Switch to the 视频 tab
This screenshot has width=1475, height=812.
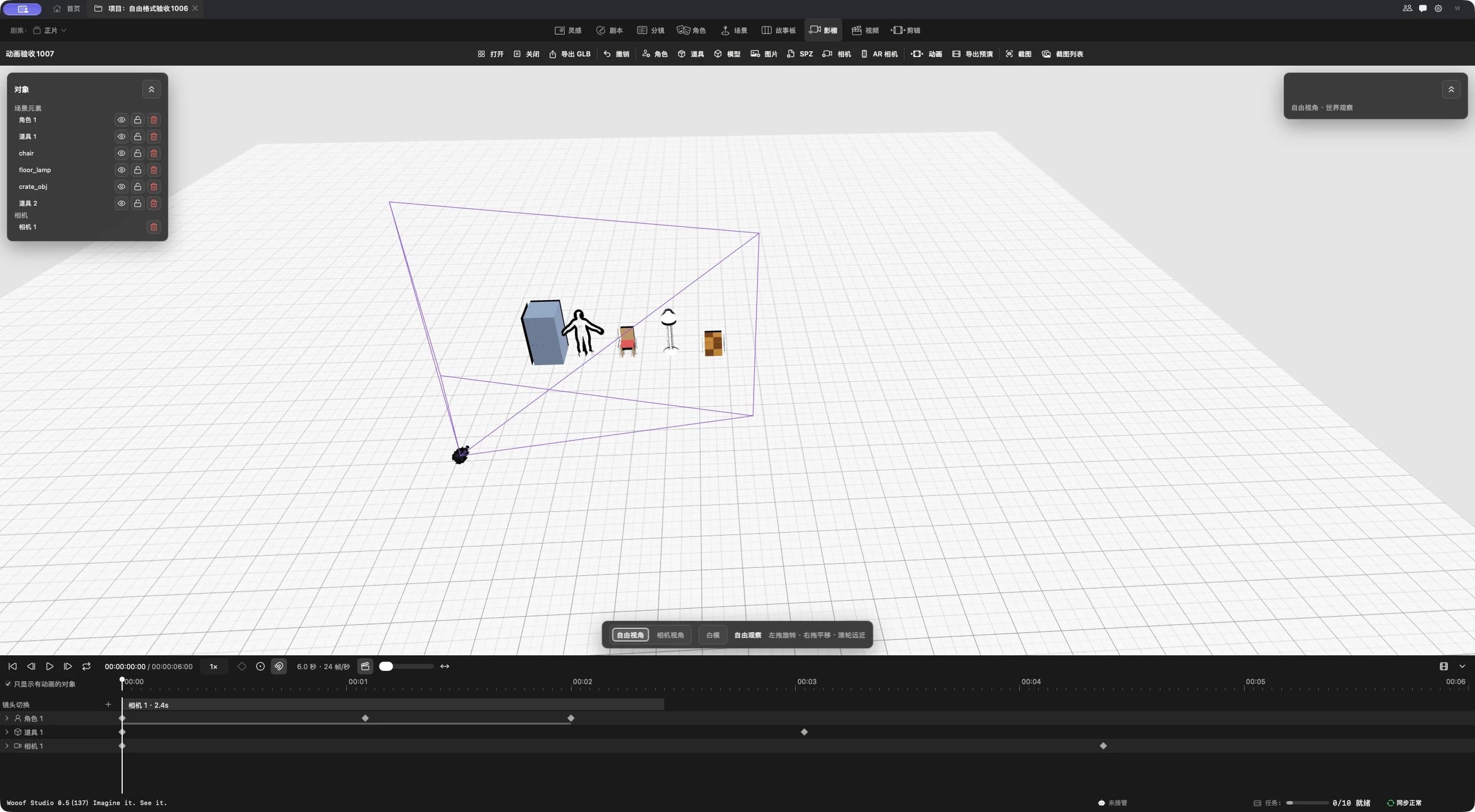(865, 31)
